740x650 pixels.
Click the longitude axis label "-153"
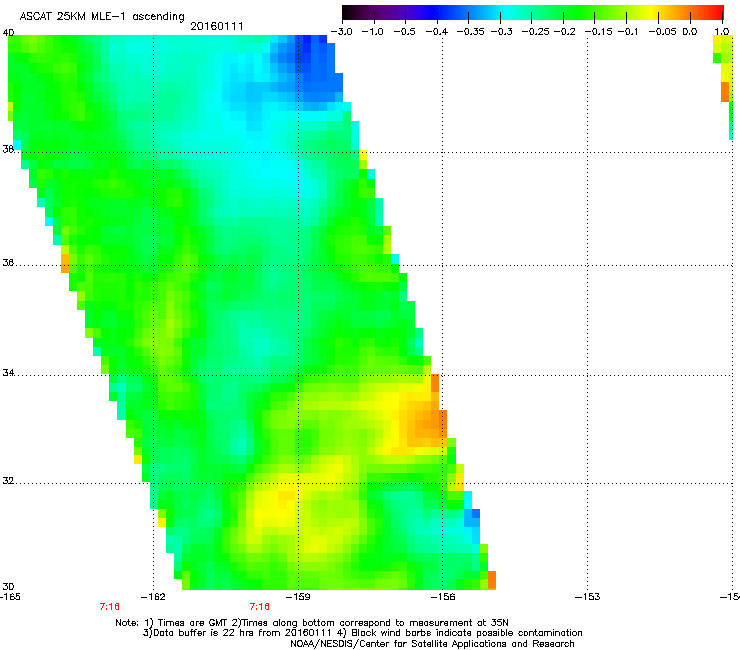tap(588, 597)
